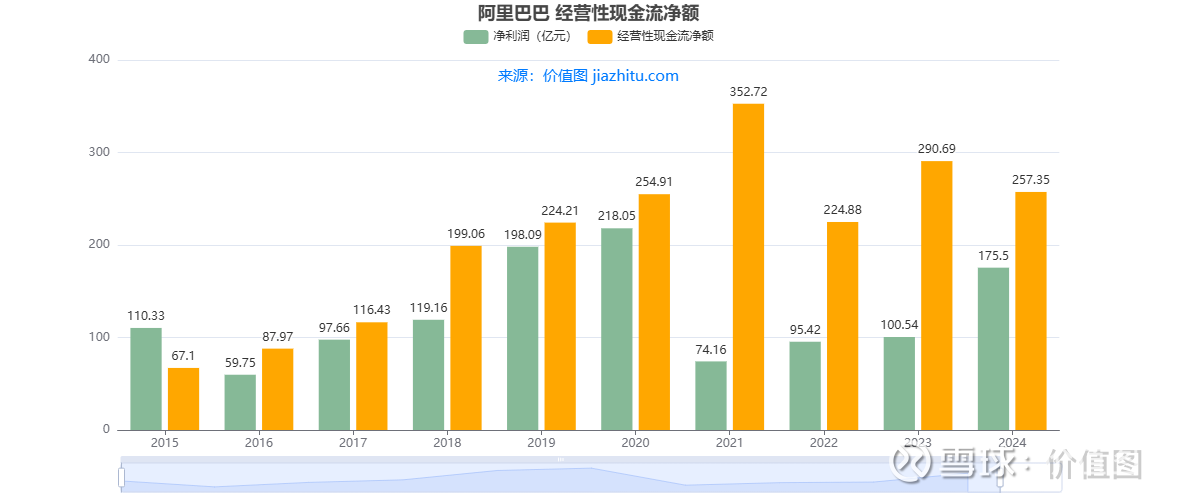Select the 2024 orange bar labeled 257.35
Viewport: 1177px width, 500px height.
1031,311
